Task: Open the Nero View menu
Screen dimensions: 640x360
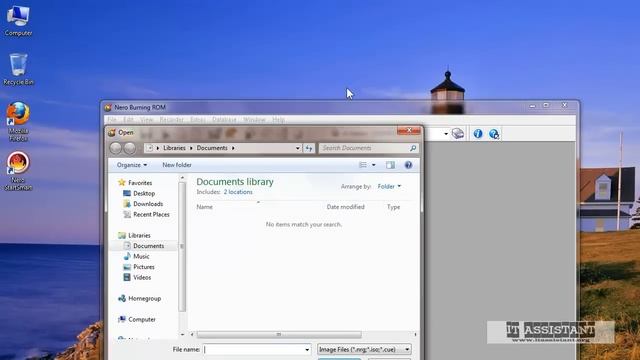Action: tap(146, 120)
